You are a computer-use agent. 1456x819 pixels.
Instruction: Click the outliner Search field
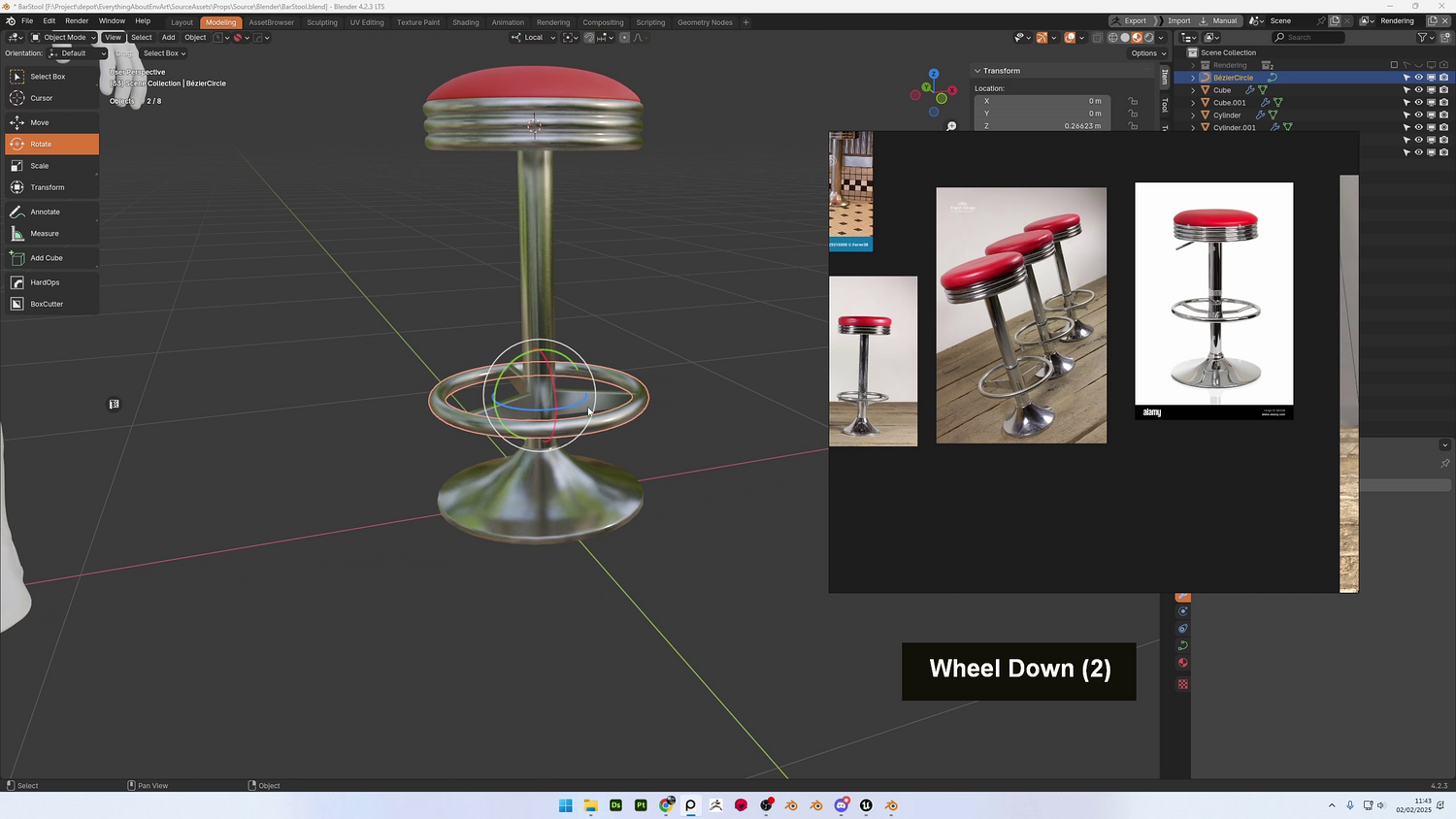click(x=1309, y=38)
